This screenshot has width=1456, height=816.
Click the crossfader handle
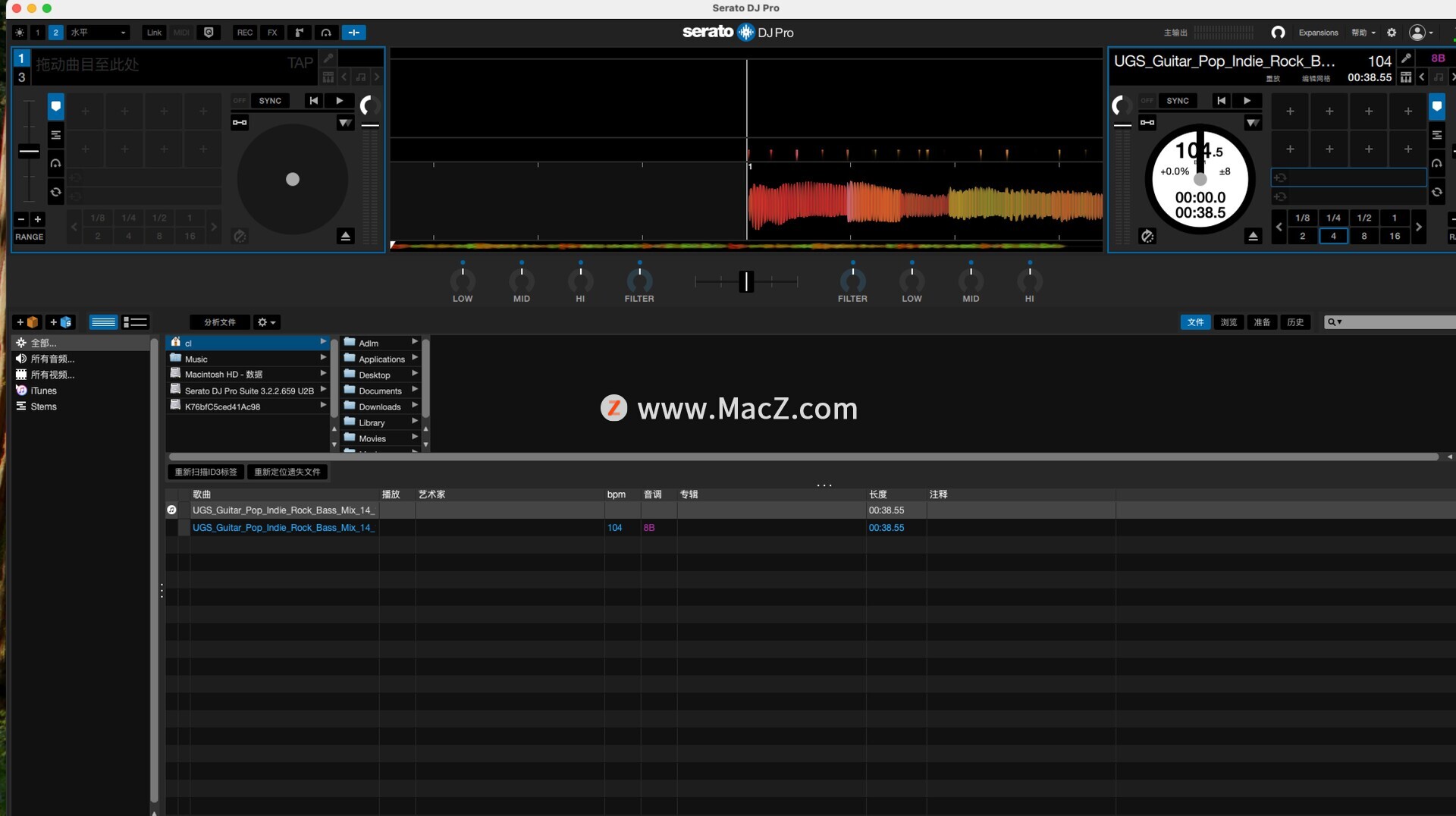tap(746, 281)
